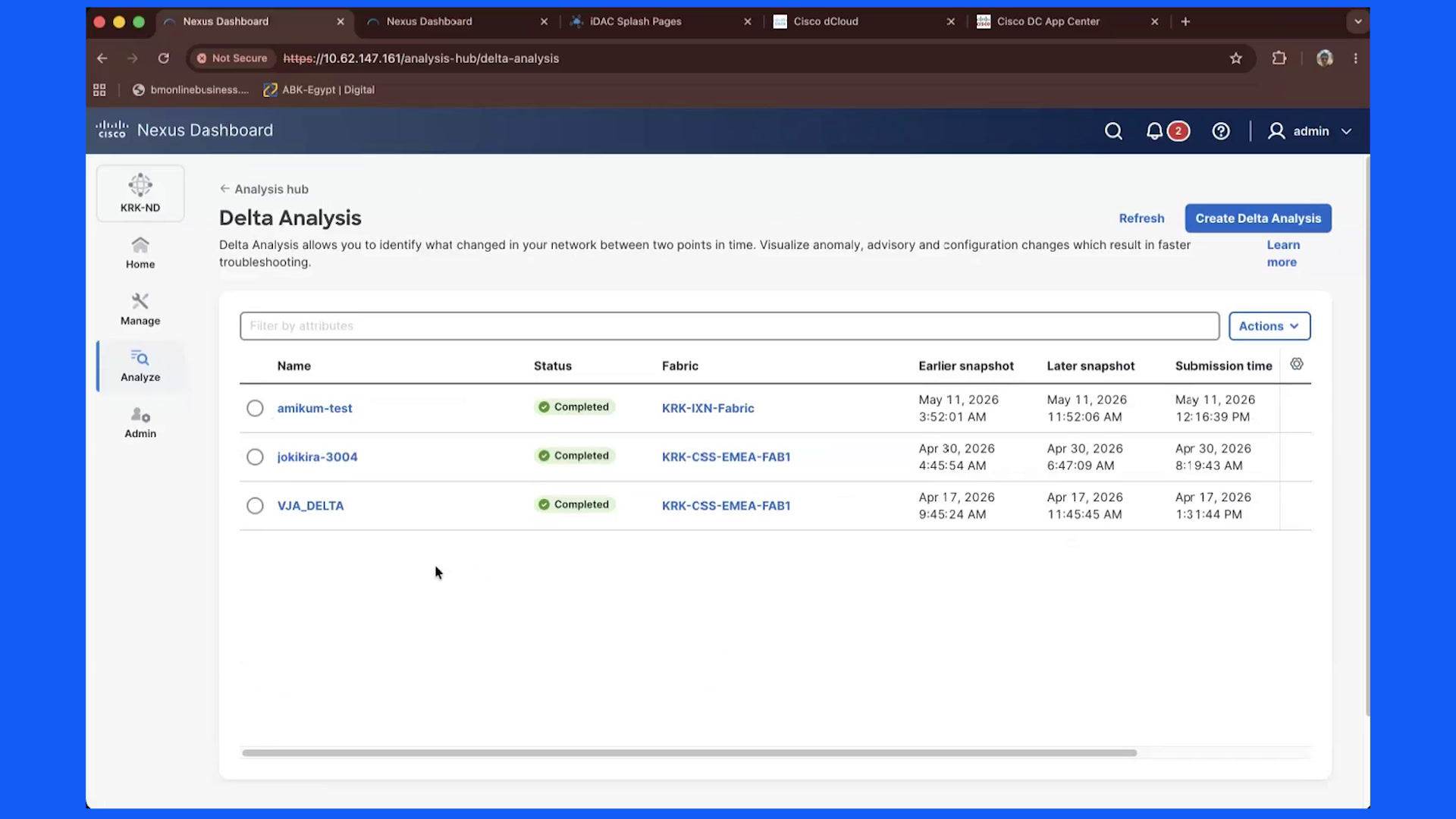Open table column settings gear
Screen dimensions: 1456x819
[x=1297, y=365]
